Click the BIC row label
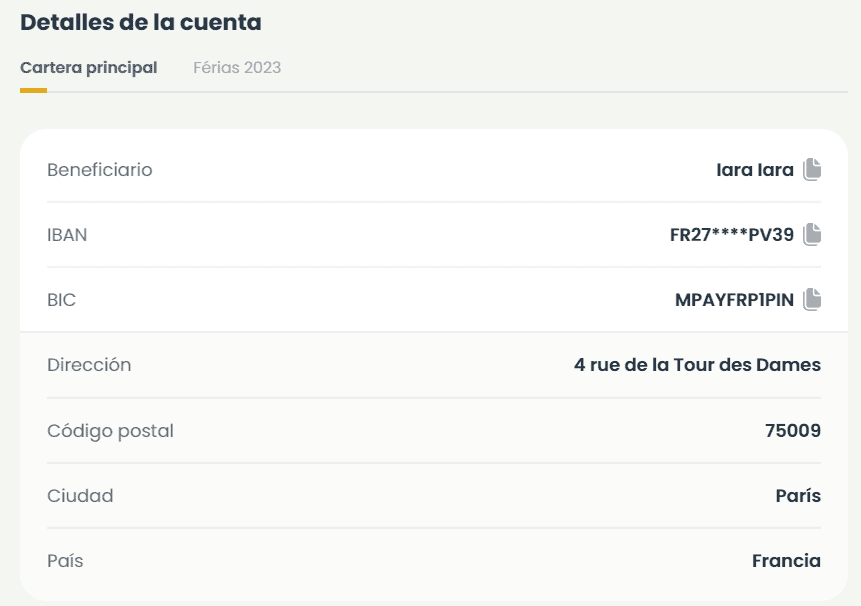Viewport: 861px width, 606px height. pos(61,299)
